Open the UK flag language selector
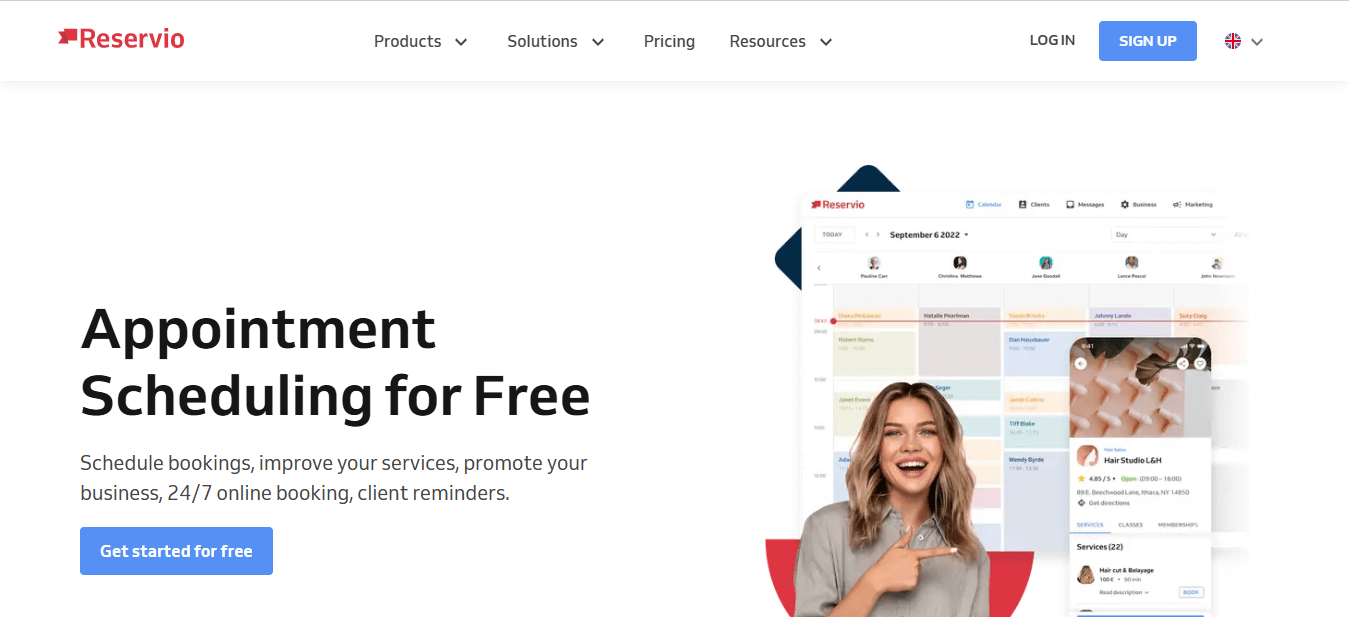This screenshot has height=617, width=1349. click(1244, 41)
